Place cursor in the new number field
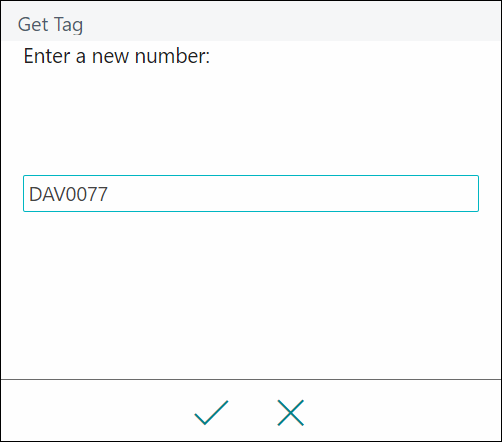The height and width of the screenshot is (442, 502). (251, 193)
